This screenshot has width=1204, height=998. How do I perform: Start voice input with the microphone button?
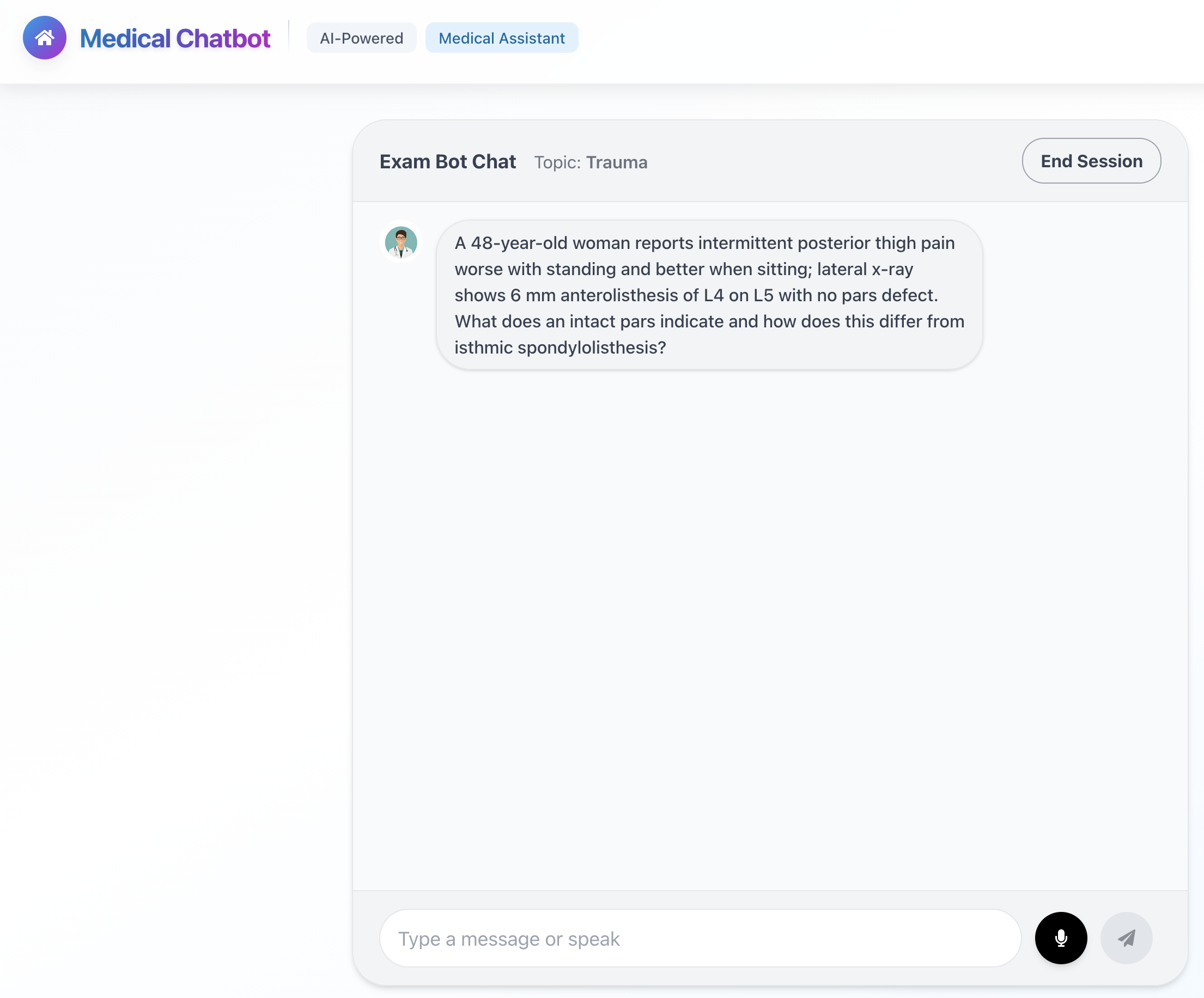pos(1061,938)
